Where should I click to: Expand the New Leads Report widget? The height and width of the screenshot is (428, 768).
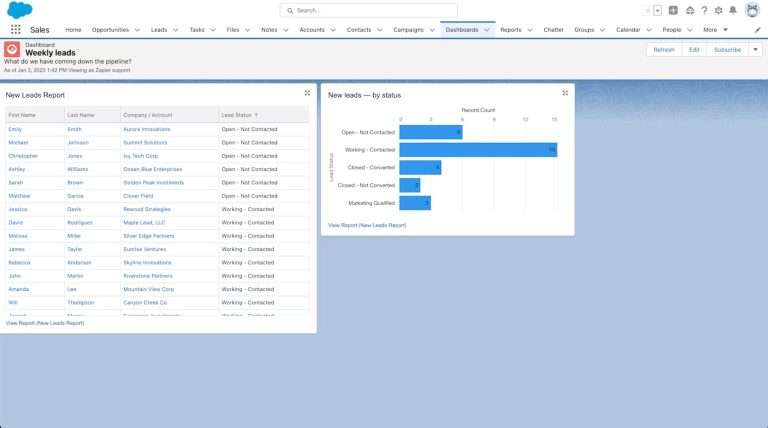tap(307, 93)
